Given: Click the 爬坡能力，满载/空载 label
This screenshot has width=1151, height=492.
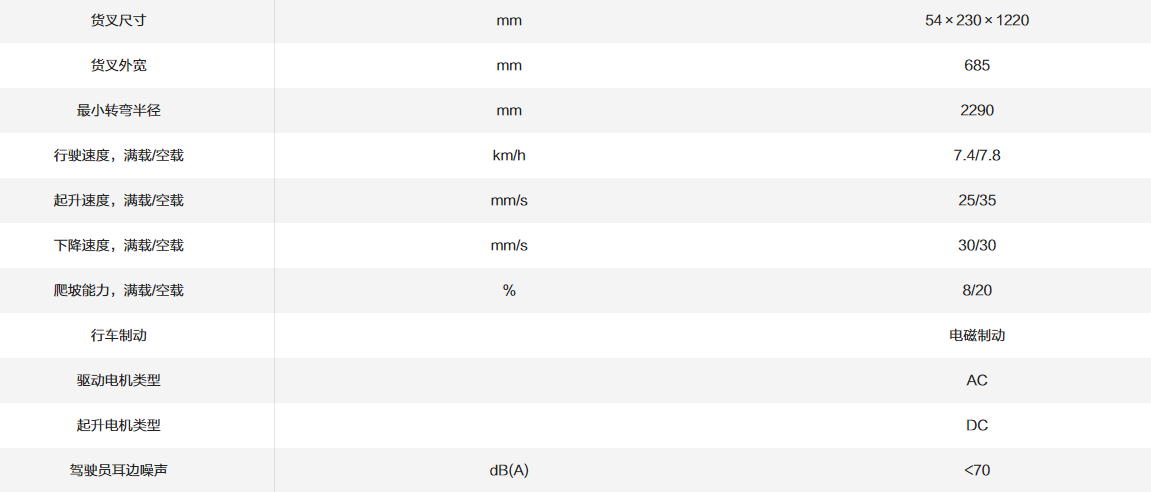Looking at the screenshot, I should (x=118, y=290).
